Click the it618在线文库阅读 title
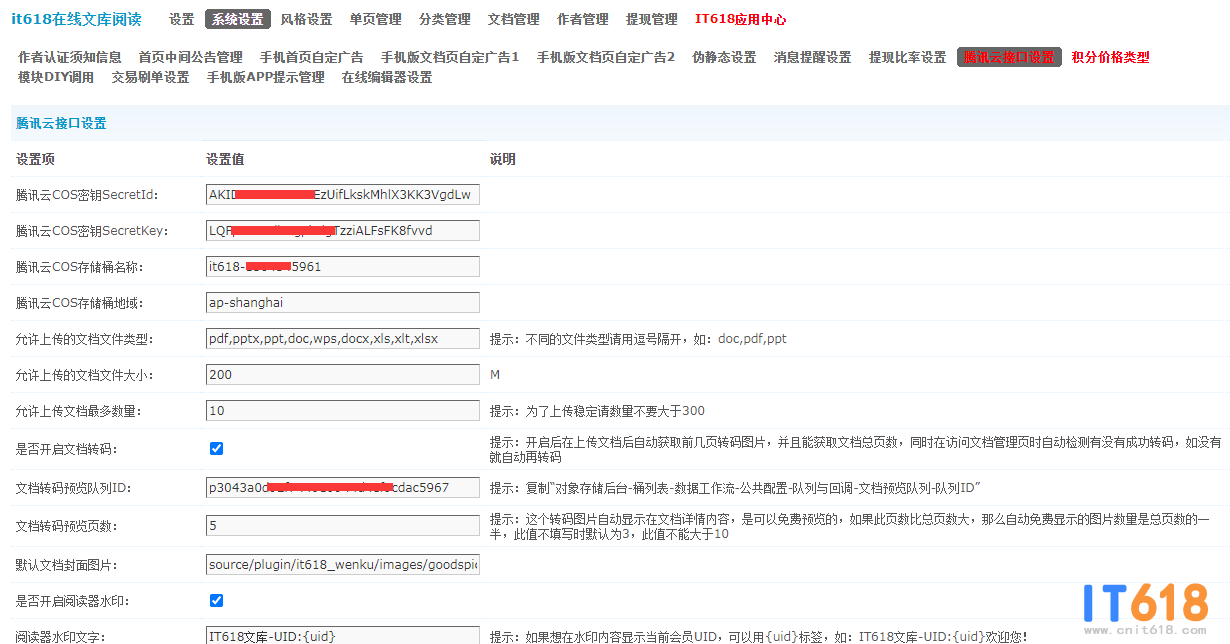1230x644 pixels. 76,19
